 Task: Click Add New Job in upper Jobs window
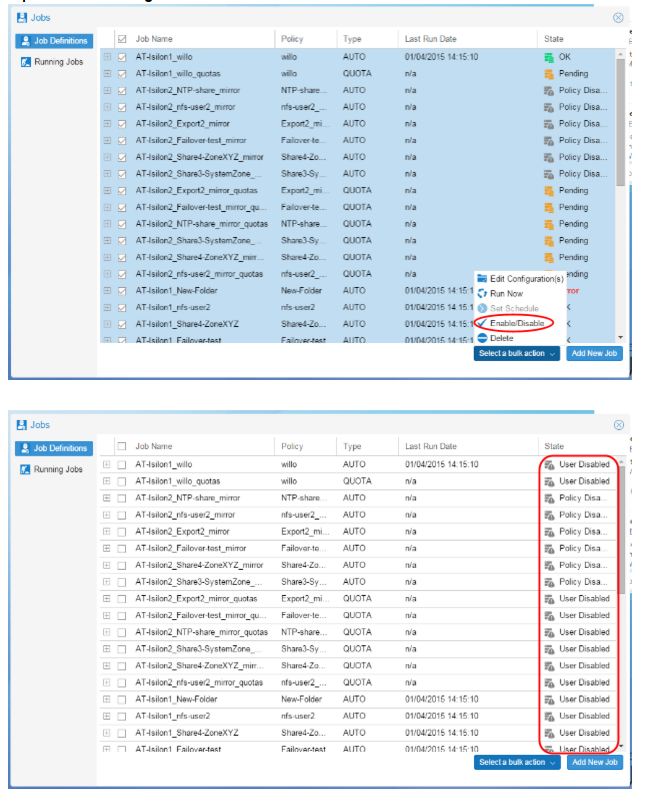[x=594, y=353]
